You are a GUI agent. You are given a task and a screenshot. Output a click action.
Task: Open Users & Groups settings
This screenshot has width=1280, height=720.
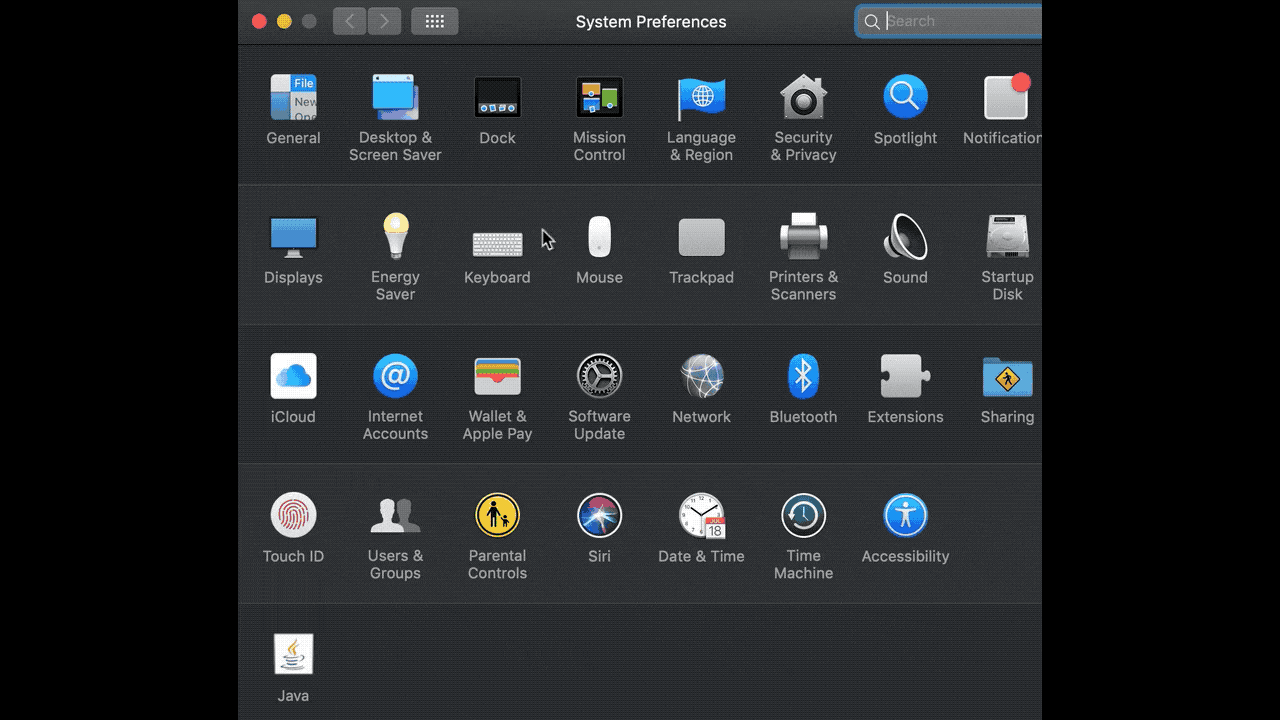coord(395,515)
